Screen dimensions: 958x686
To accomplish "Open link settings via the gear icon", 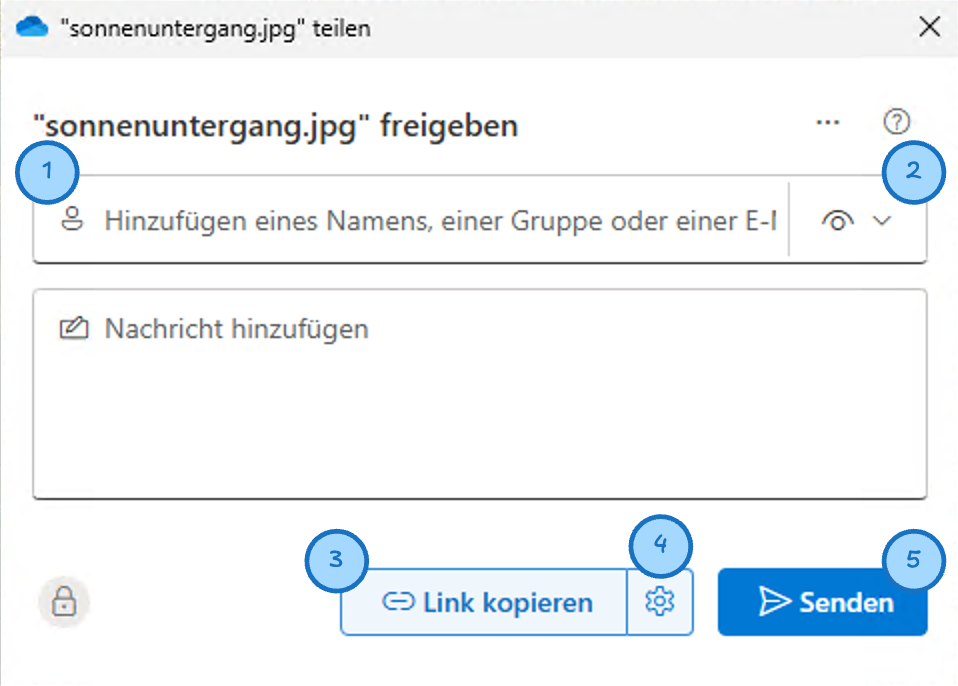I will 660,602.
